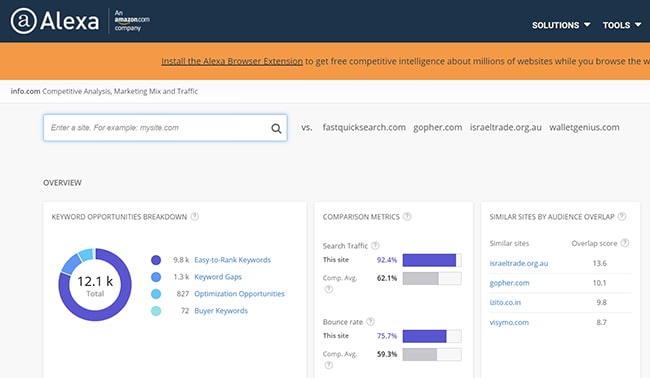Expand the TOOLS dropdown menu
Image resolution: width=650 pixels, height=378 pixels.
(x=622, y=25)
